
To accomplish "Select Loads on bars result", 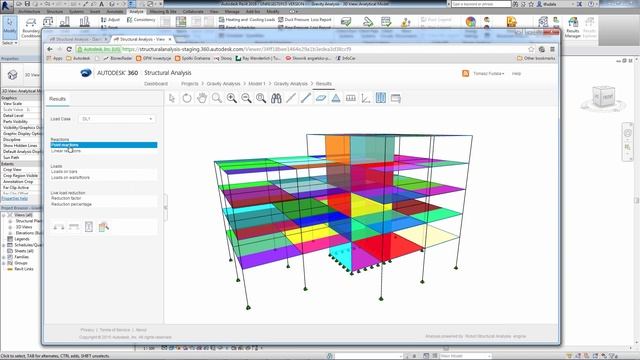I will coord(104,172).
